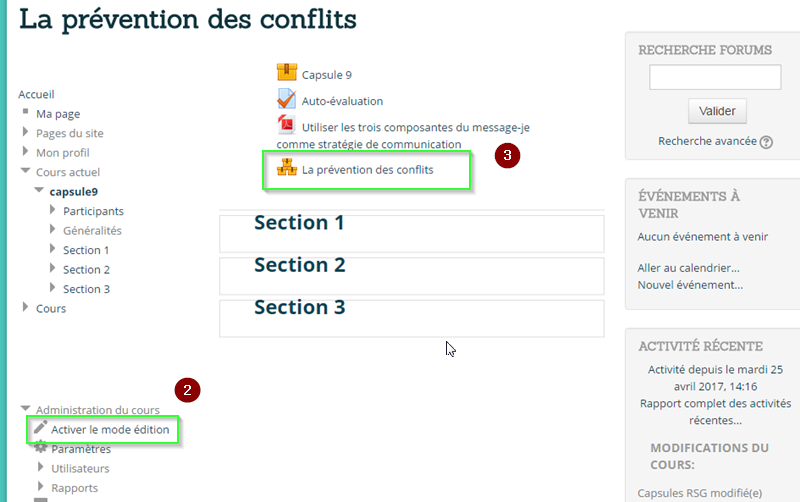Click the PDF icon for message-je document
Viewport: 800px width, 502px height.
(287, 125)
